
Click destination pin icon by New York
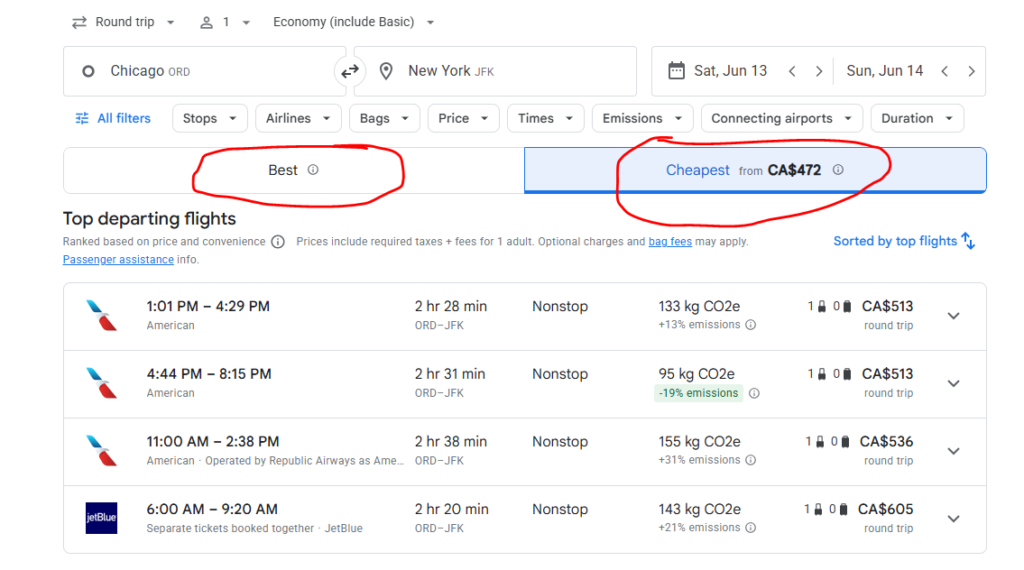coord(386,71)
